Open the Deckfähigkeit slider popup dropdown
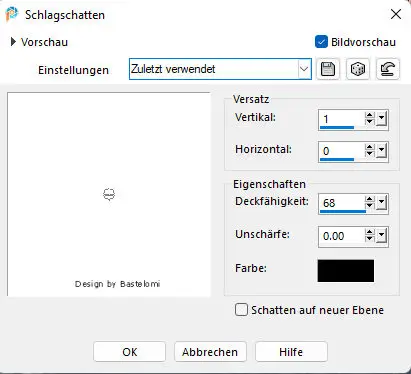Image resolution: width=411 pixels, height=374 pixels. coord(382,203)
